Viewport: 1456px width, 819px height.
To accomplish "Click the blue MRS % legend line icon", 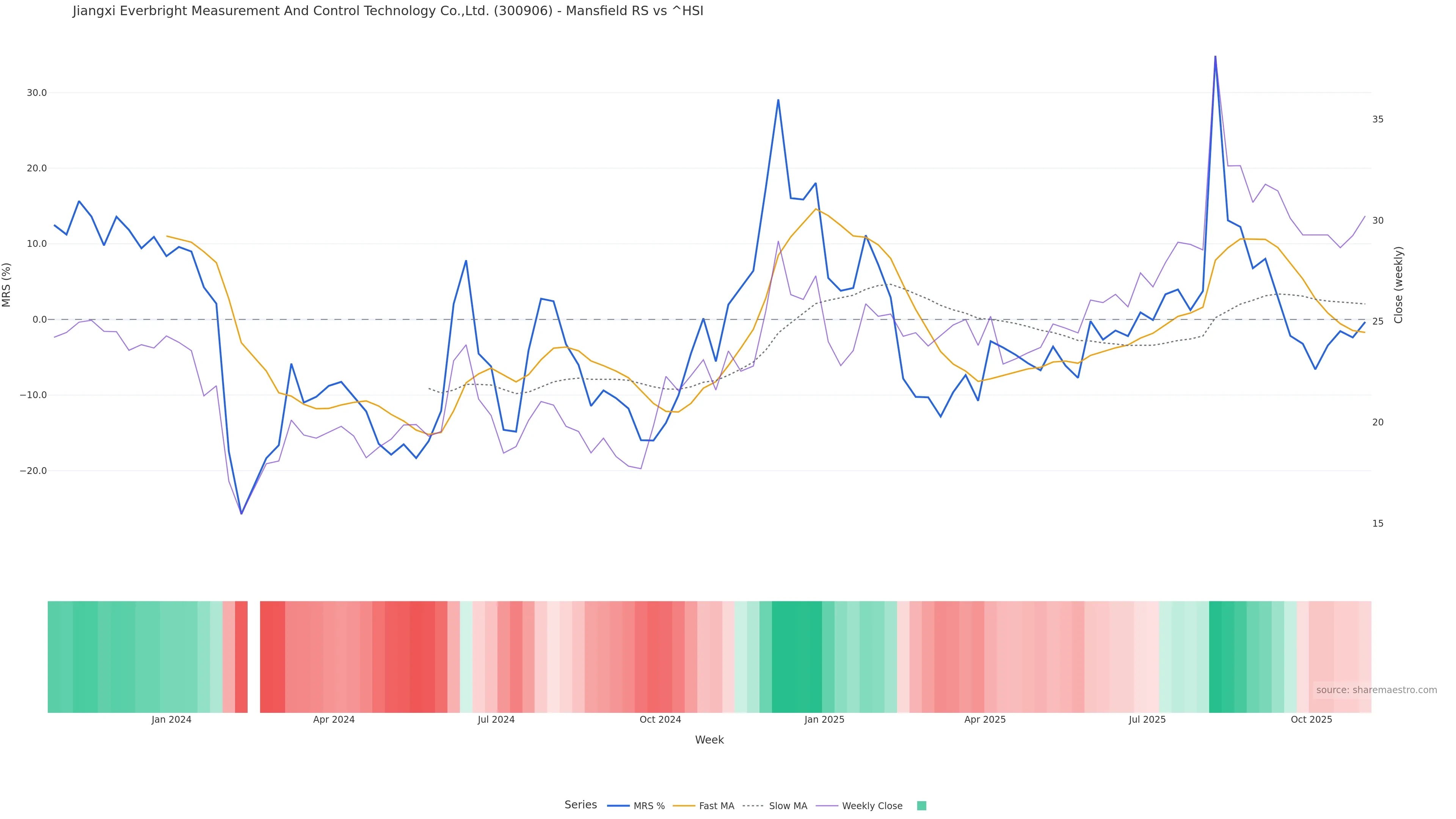I will 618,806.
